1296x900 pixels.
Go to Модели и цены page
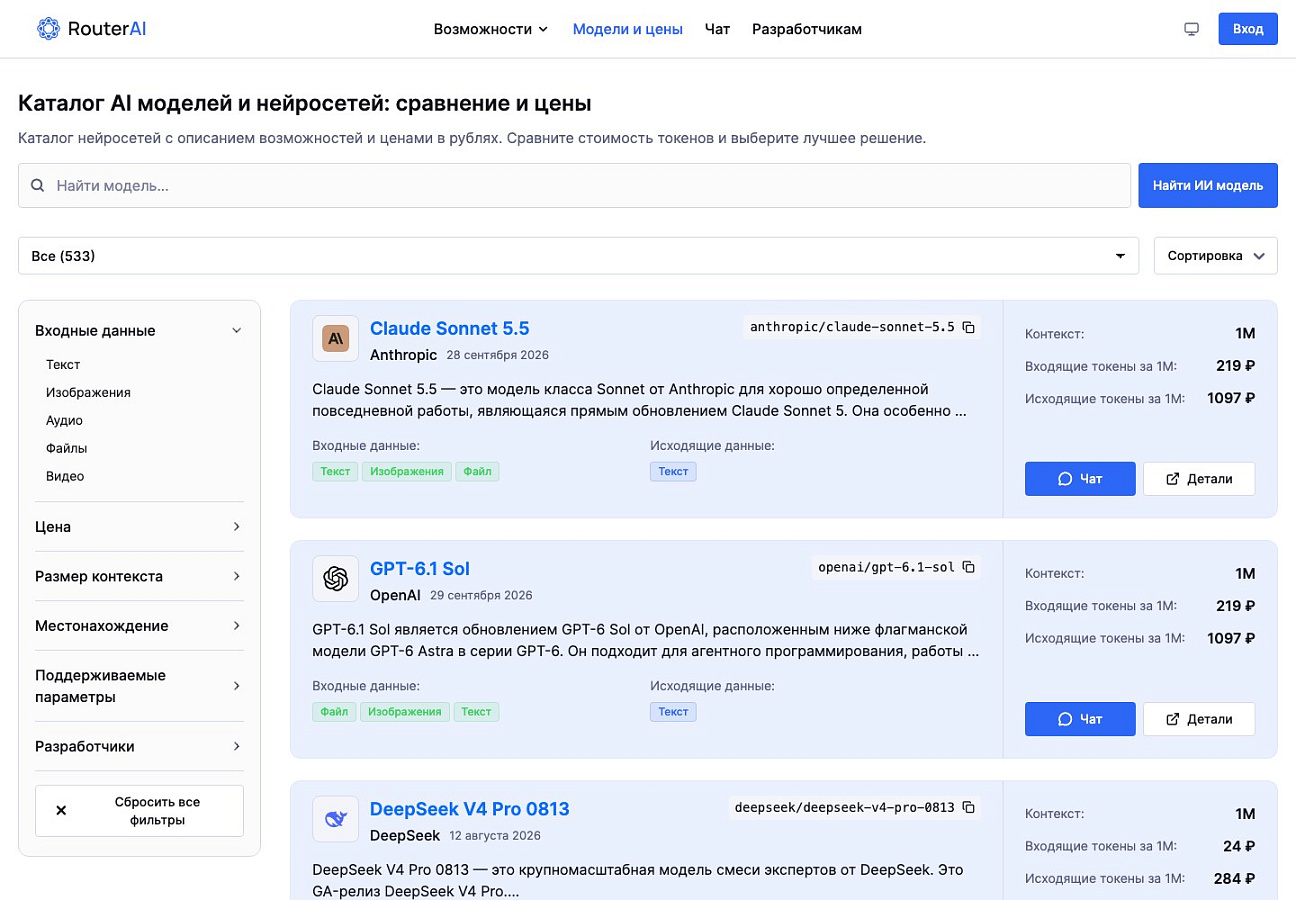627,29
